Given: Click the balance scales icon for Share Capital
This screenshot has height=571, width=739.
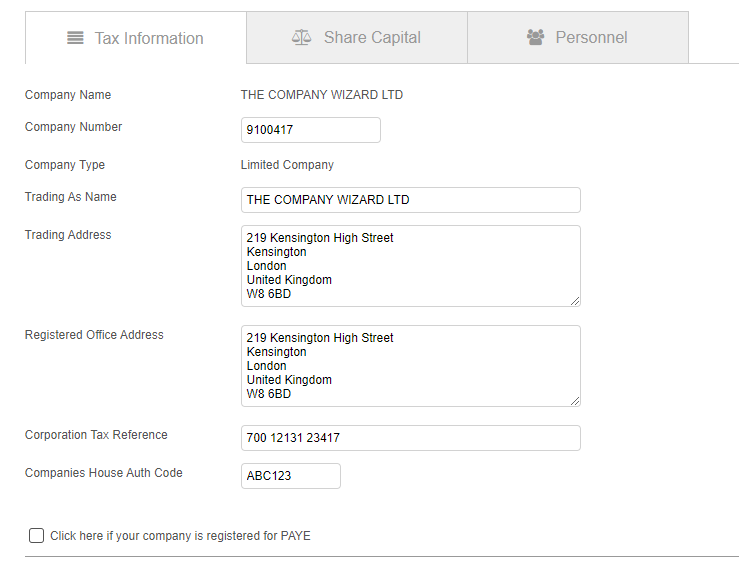Looking at the screenshot, I should tap(301, 37).
